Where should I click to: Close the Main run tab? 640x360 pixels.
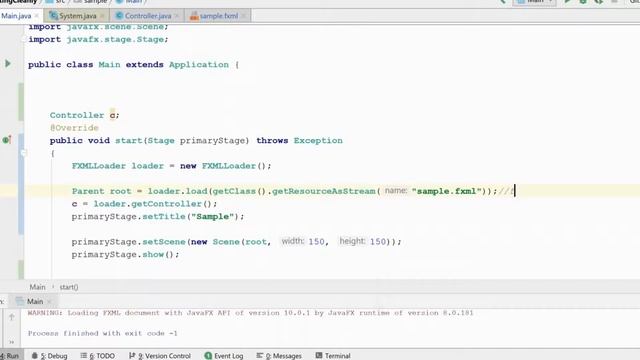[49, 302]
